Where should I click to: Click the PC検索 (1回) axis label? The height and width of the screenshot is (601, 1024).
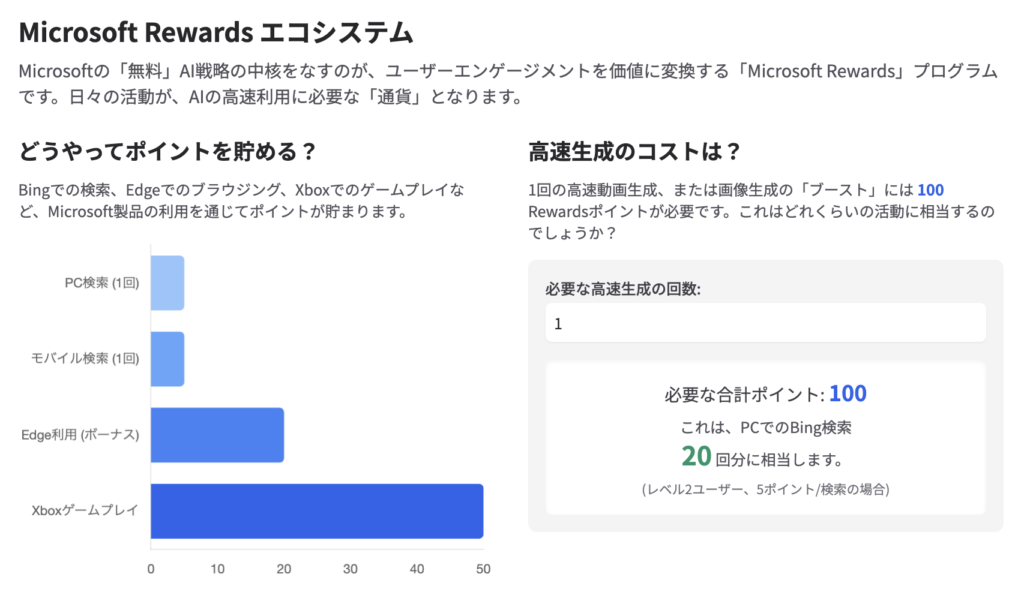pos(101,283)
